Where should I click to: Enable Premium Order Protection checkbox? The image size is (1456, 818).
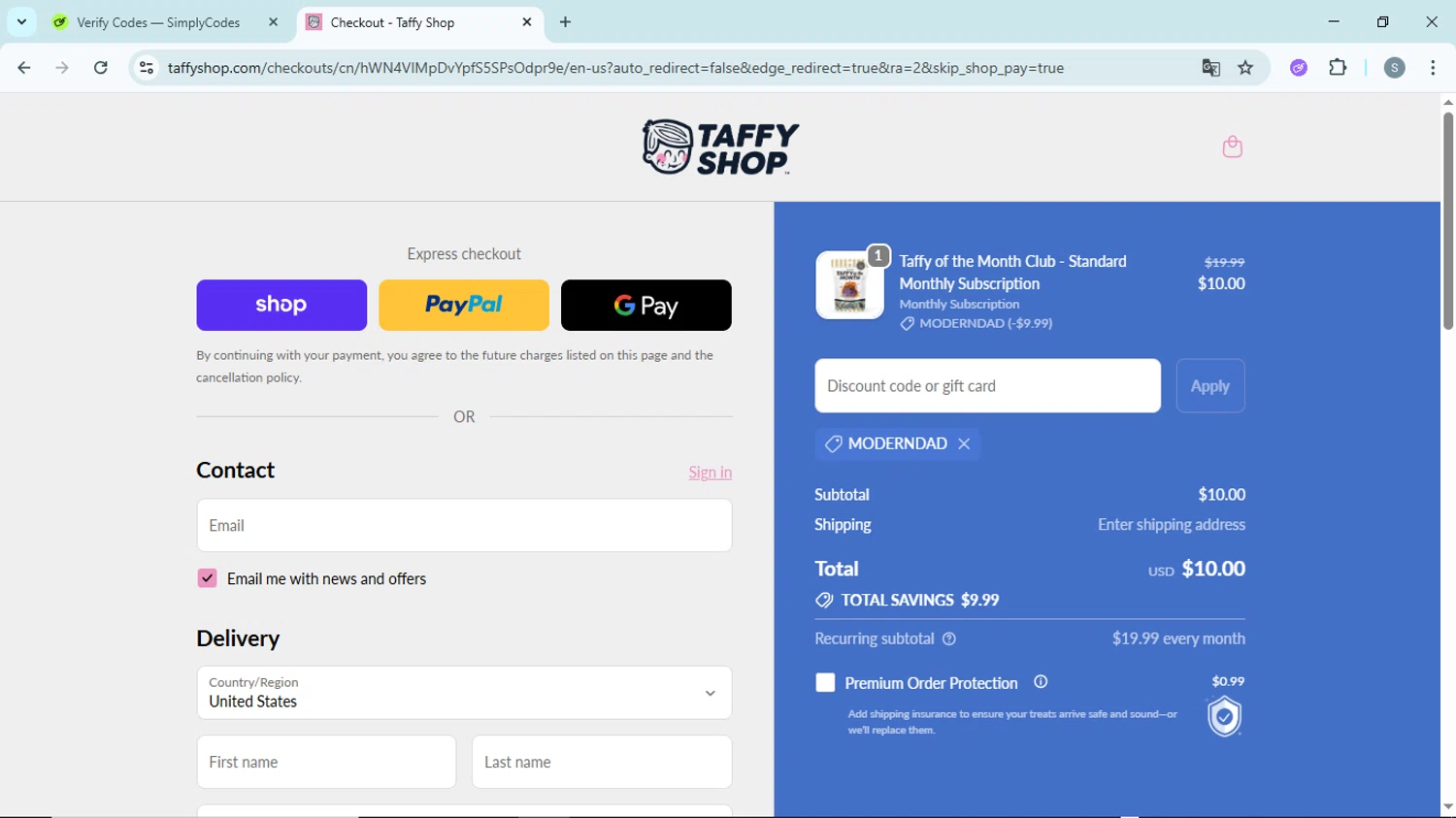click(x=825, y=682)
